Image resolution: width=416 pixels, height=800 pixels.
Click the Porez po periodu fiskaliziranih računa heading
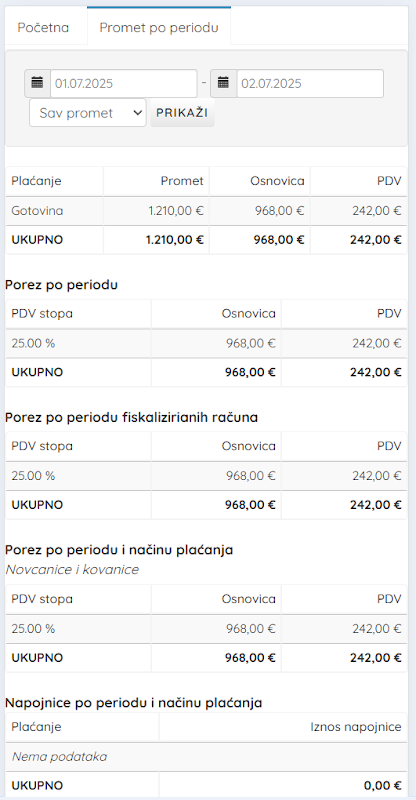click(x=131, y=417)
